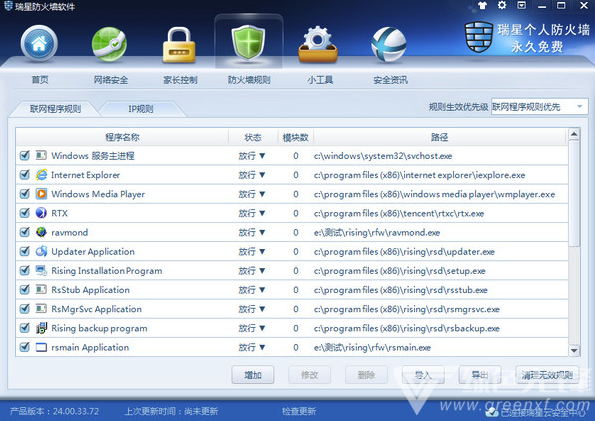Uncheck the Windows 服务主进程 rule
The image size is (595, 421).
coord(25,155)
